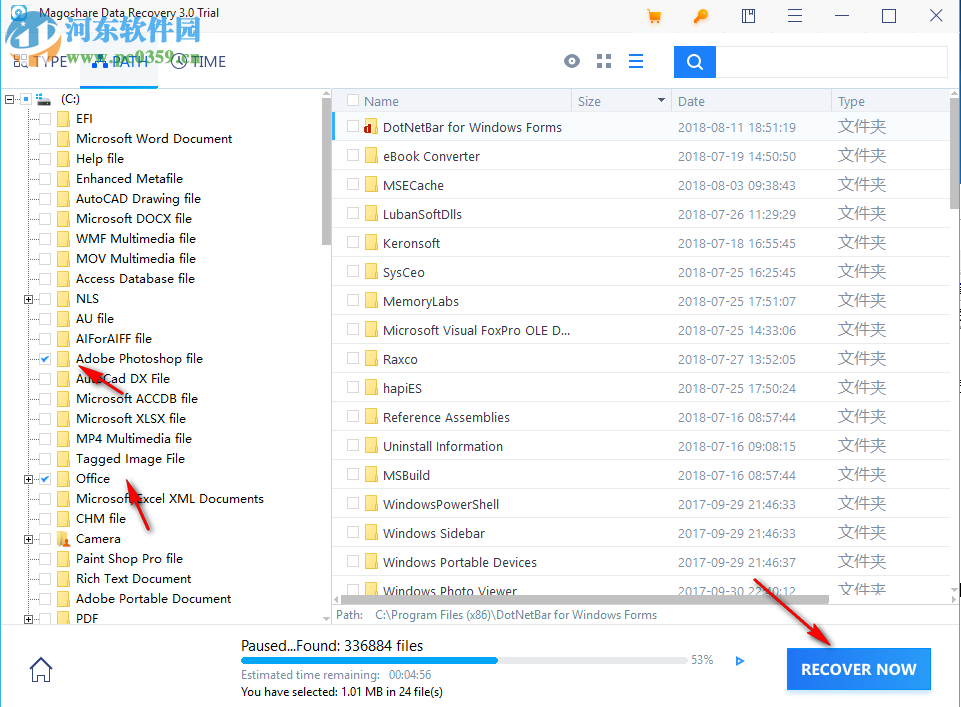Switch to grid view of results
This screenshot has height=707, width=961.
click(603, 61)
